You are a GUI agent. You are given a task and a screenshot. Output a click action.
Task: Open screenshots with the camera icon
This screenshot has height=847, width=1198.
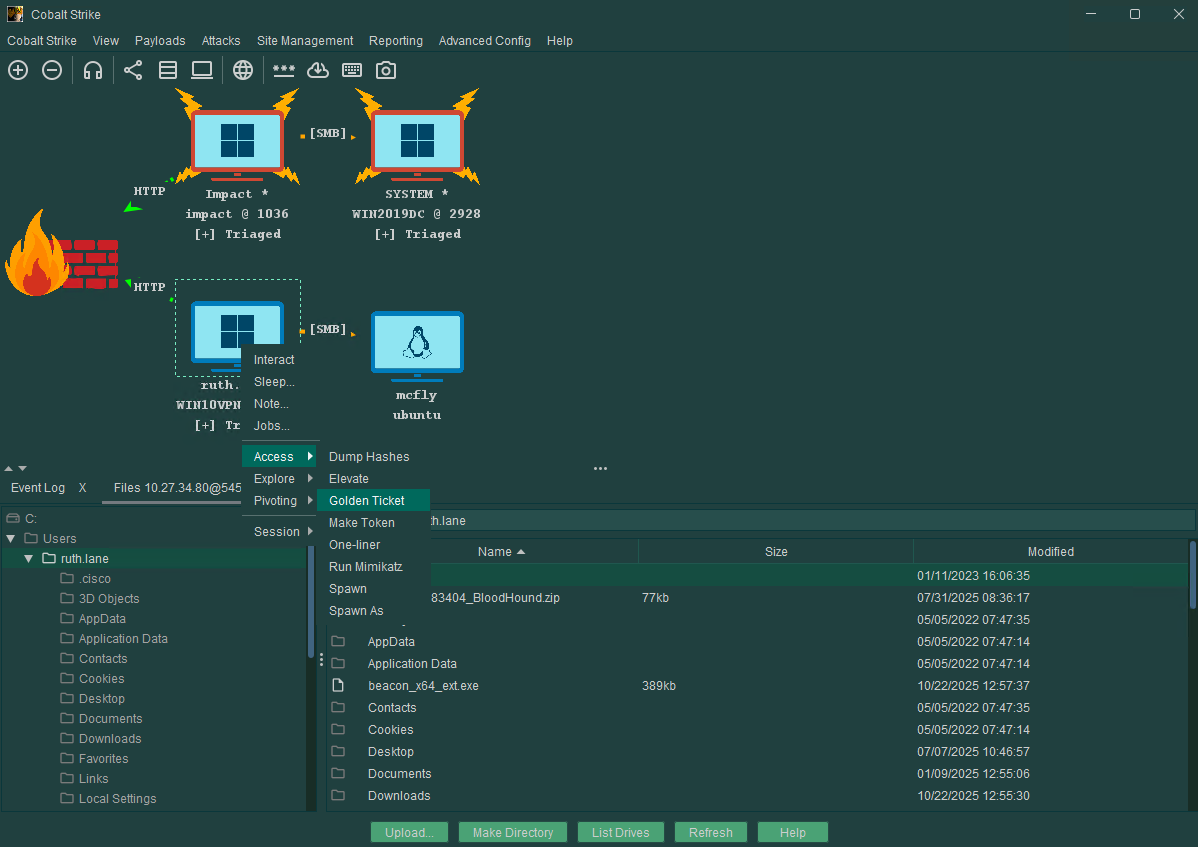pos(386,70)
